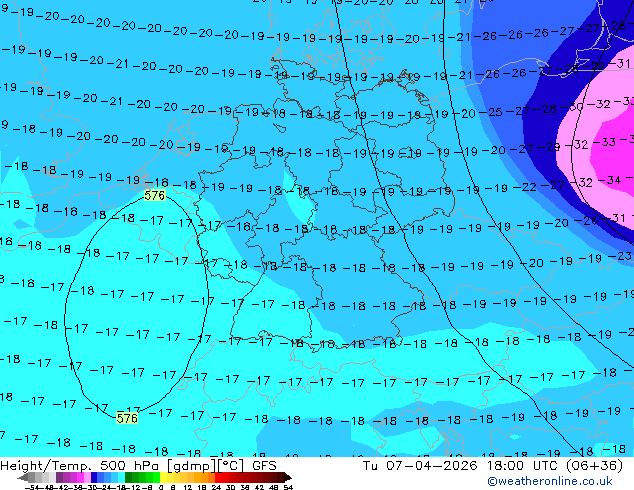
Task: Click the '(06+36)' forecast run label
Action: pos(594,466)
